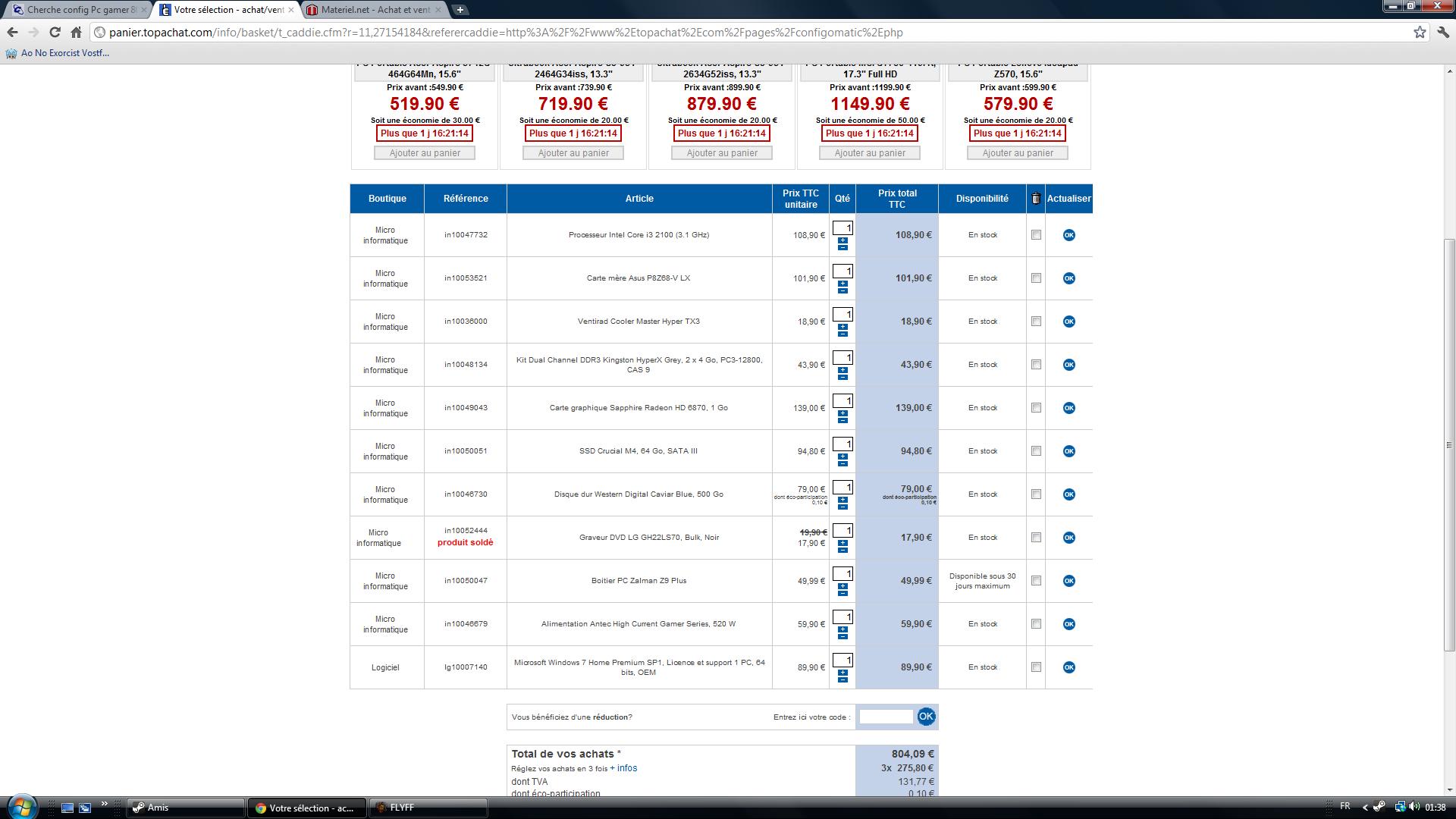The width and height of the screenshot is (1456, 819).
Task: Click OK update icon for Radeon HD 6870
Action: pos(1068,408)
